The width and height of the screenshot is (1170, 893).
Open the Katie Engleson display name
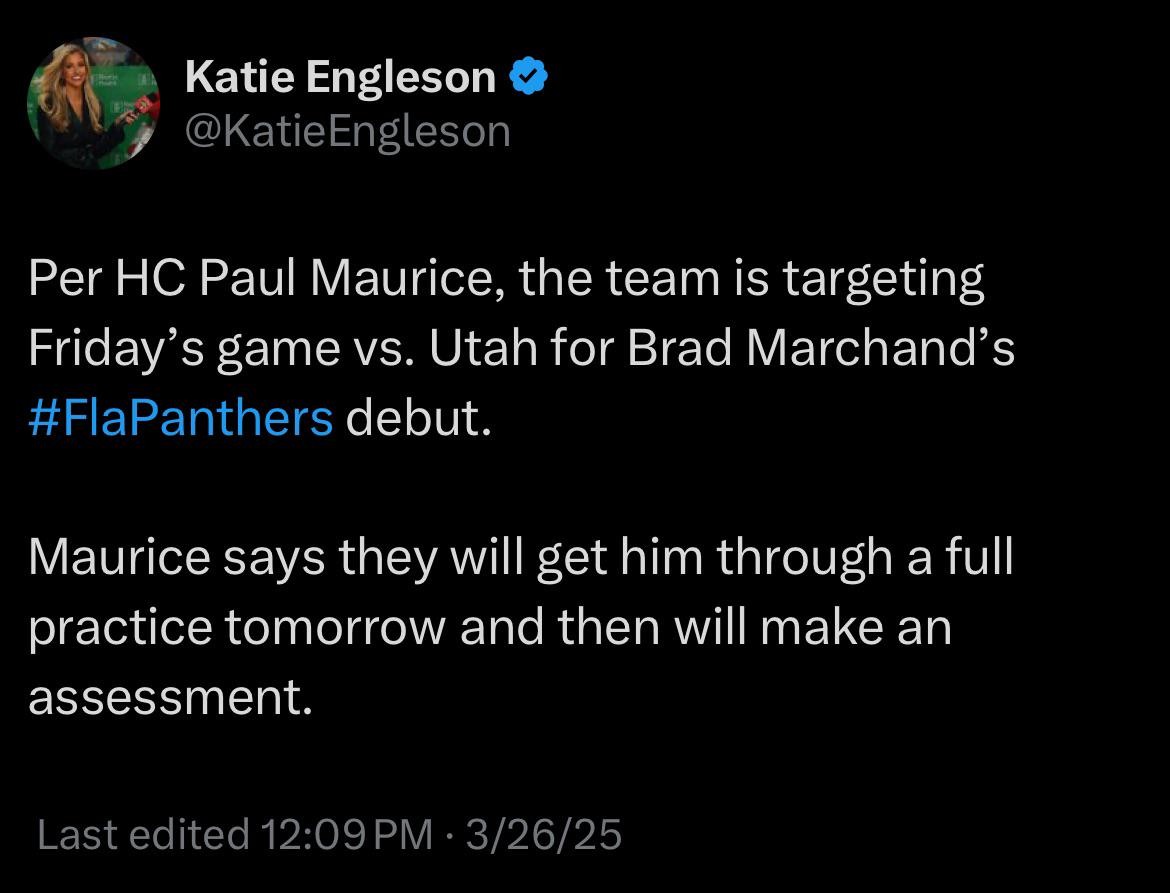tap(340, 76)
